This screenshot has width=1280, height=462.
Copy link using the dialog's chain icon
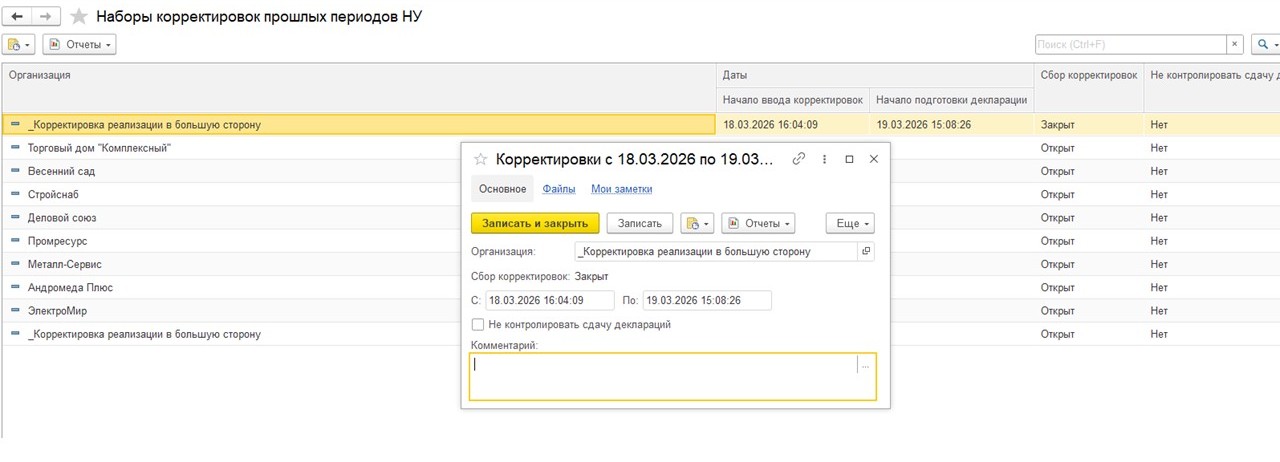(x=798, y=159)
